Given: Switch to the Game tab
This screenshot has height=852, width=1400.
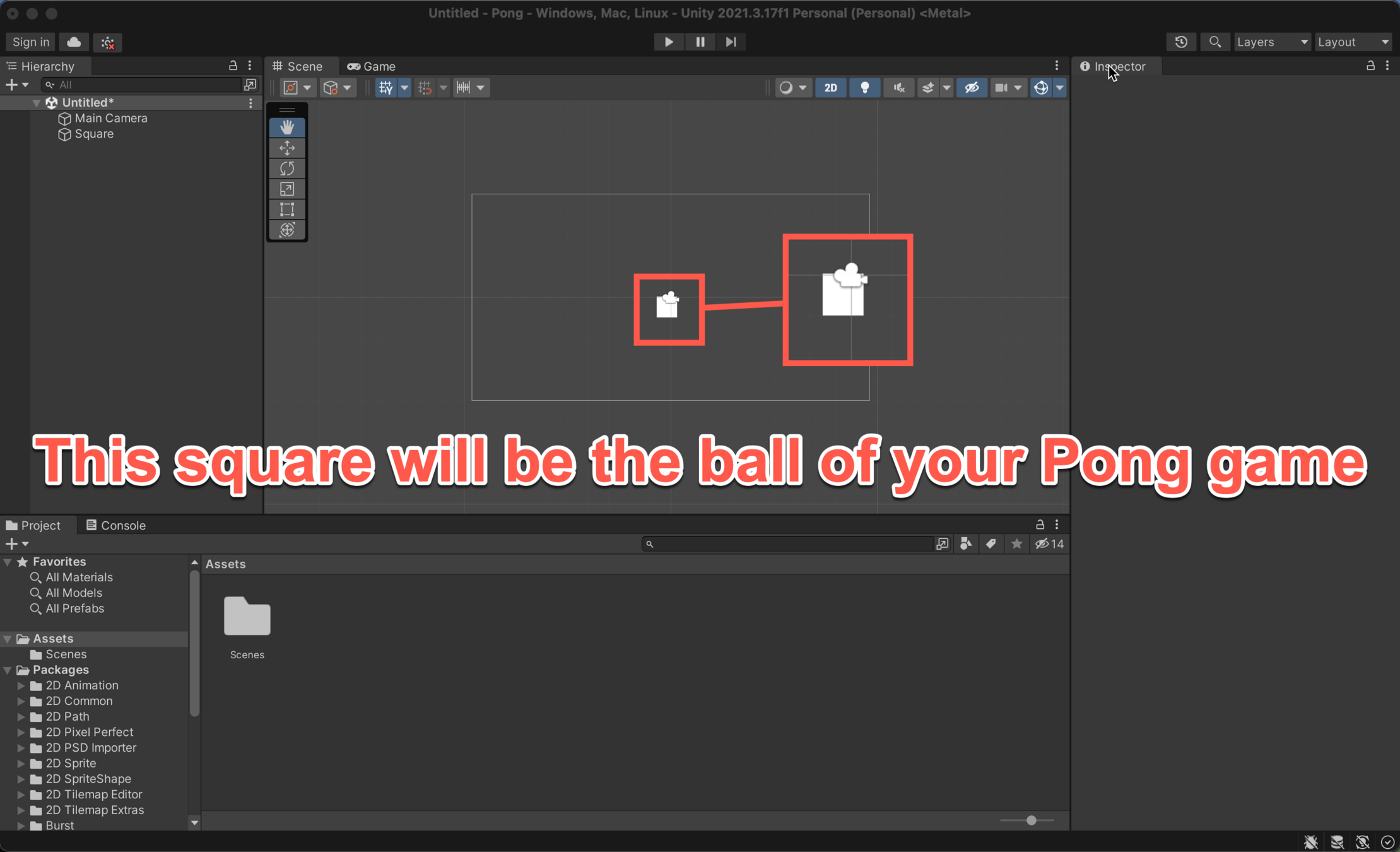Looking at the screenshot, I should click(x=372, y=66).
